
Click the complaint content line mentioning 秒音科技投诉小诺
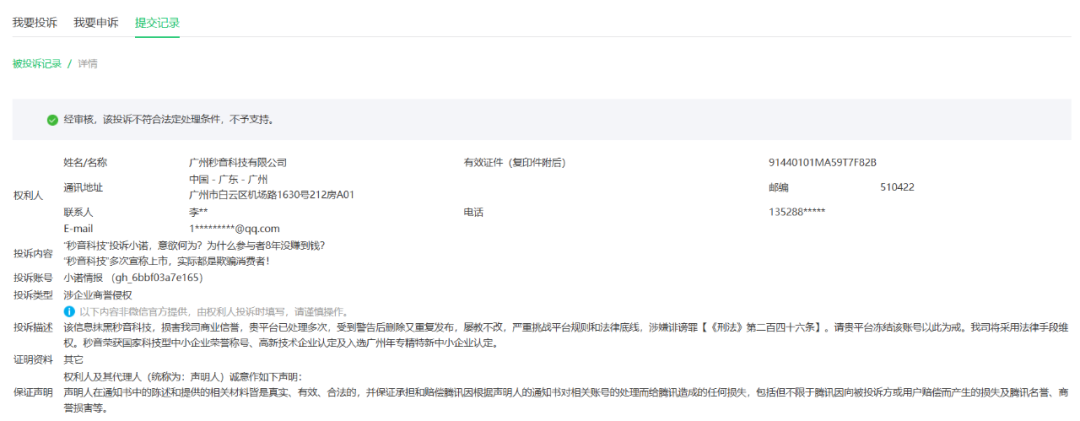click(x=193, y=245)
